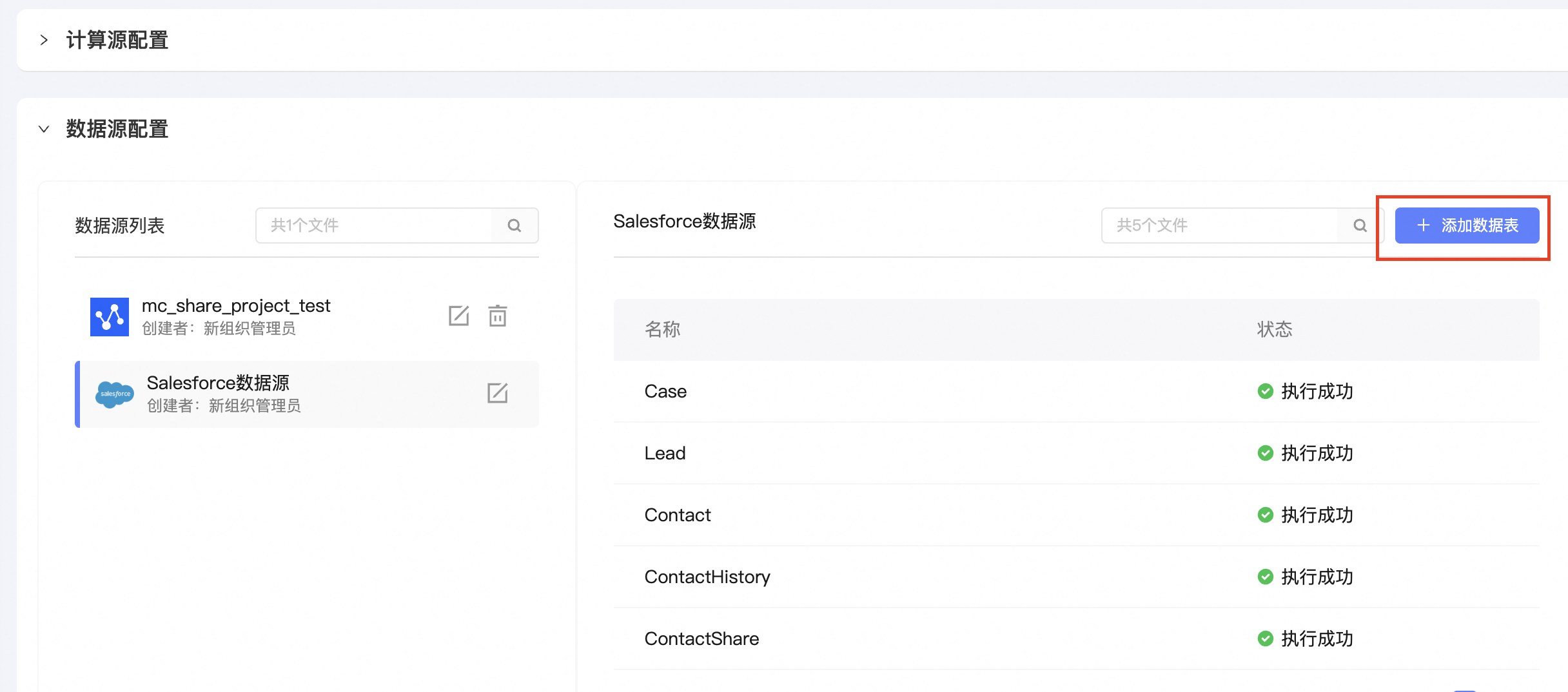Click the Case table row name
Screen dimensions: 1568x692
pyautogui.click(x=665, y=392)
